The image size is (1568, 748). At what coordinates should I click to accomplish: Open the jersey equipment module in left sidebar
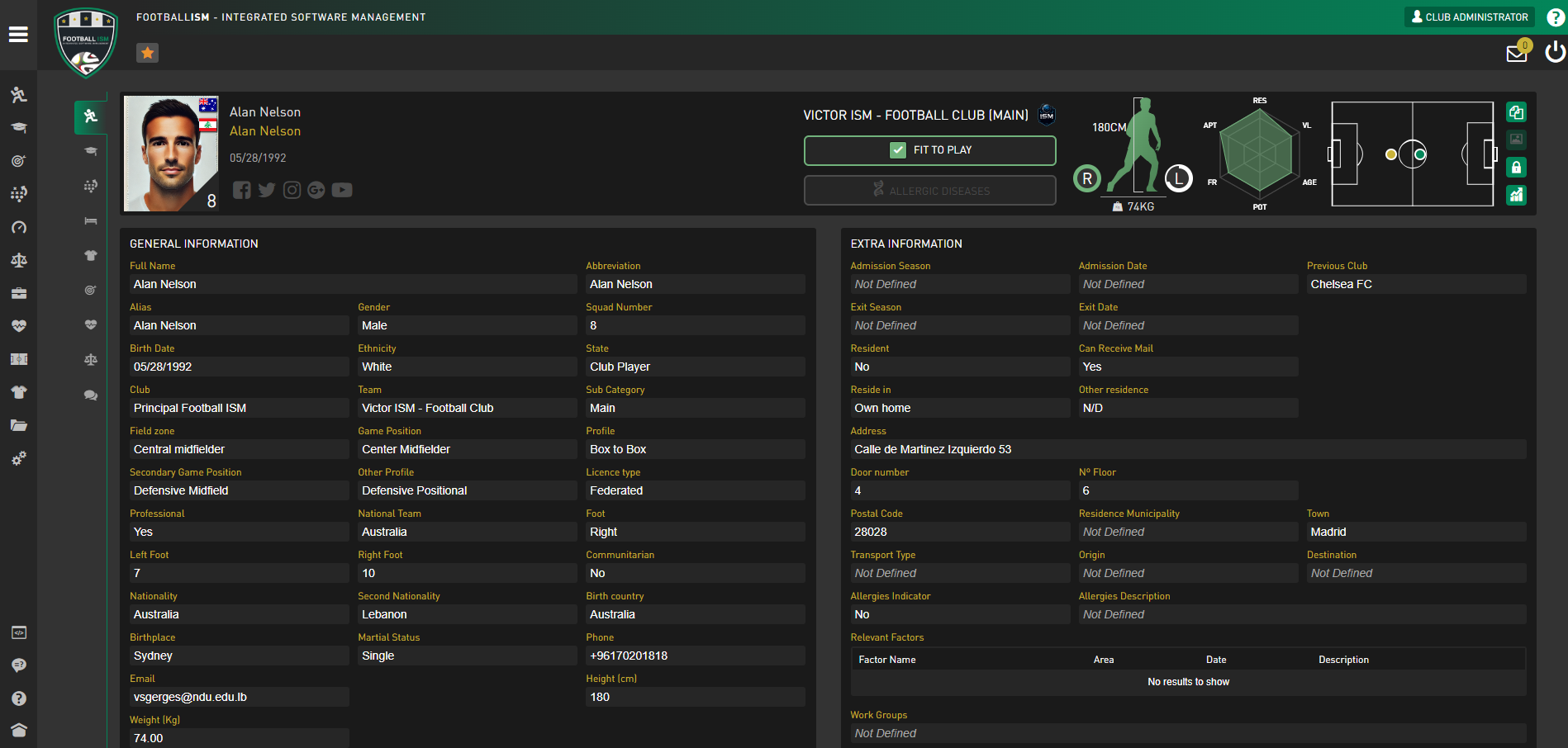pos(18,392)
